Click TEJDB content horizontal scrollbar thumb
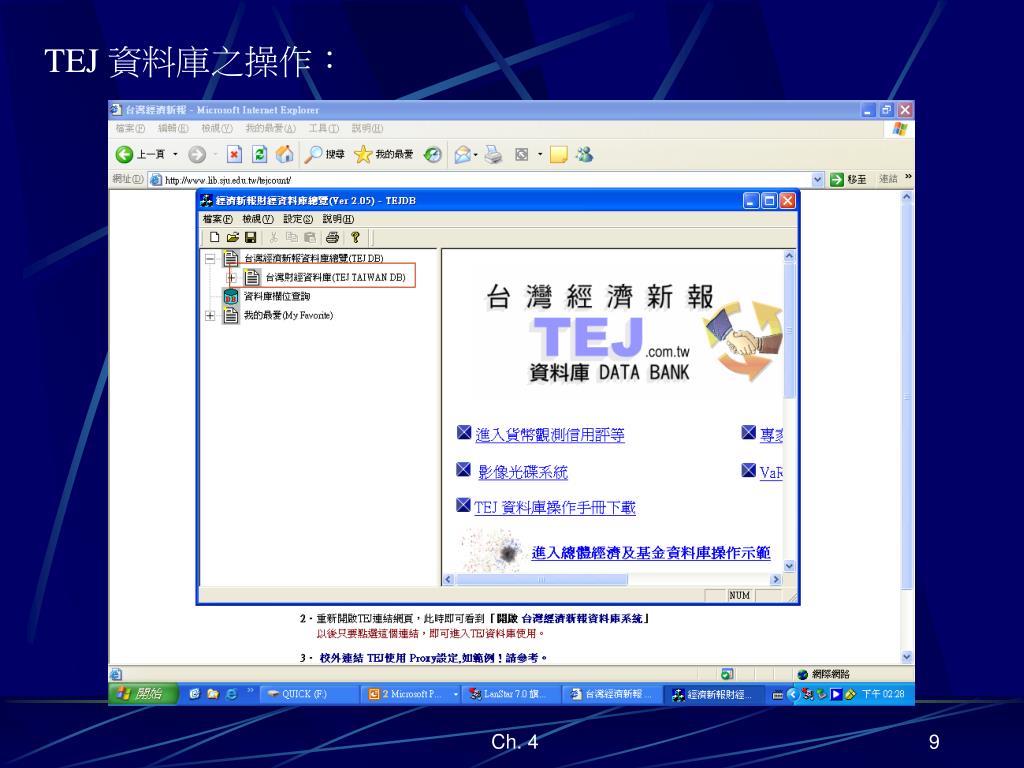1024x768 pixels. point(541,579)
